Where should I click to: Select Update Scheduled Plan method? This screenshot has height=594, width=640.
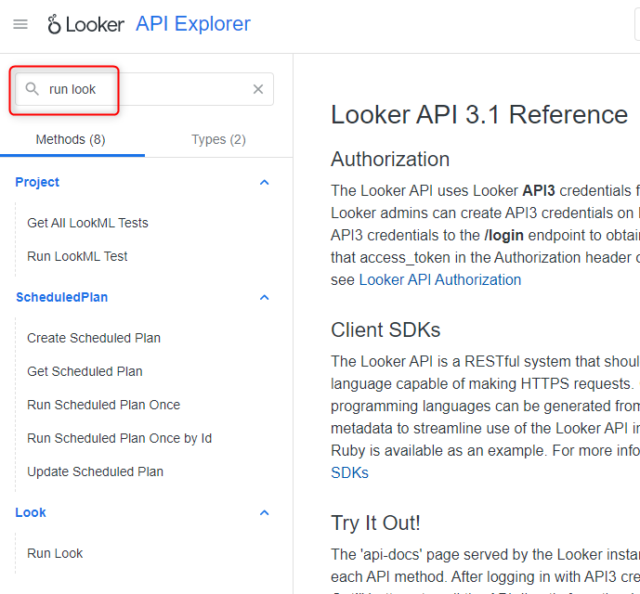95,471
